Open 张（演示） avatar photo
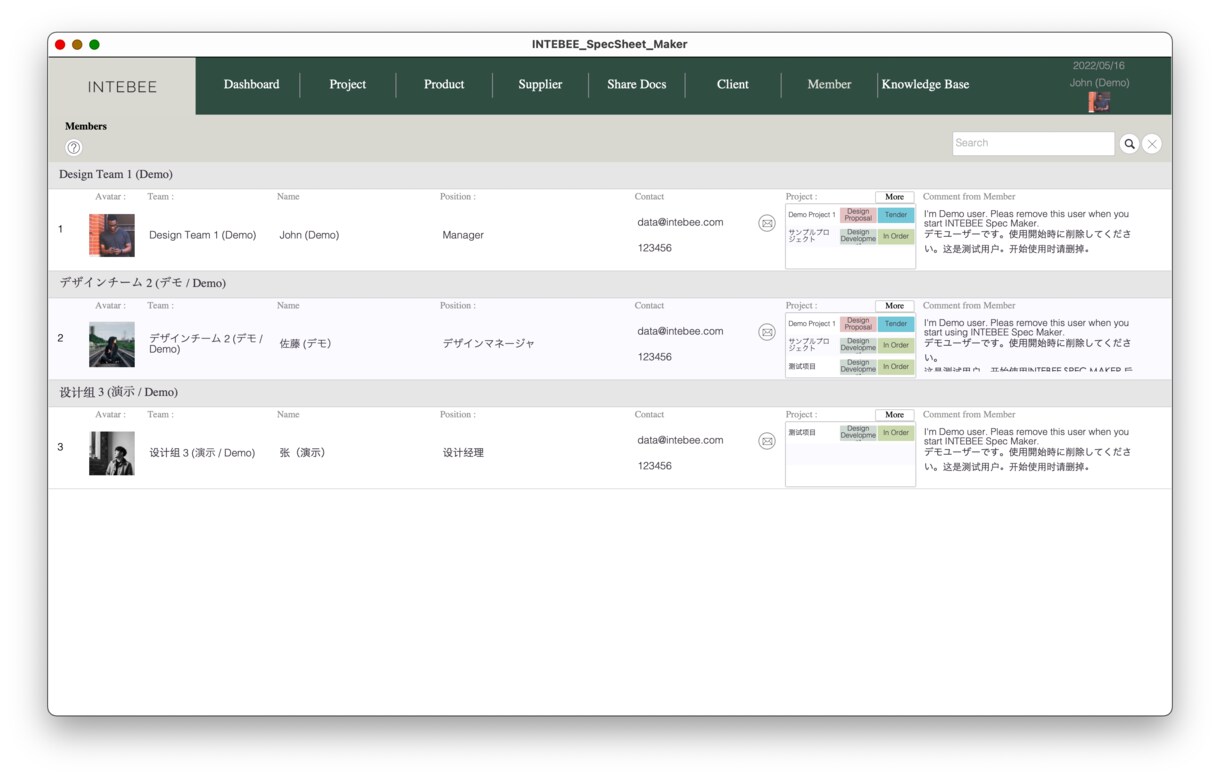1220x779 pixels. pos(111,453)
